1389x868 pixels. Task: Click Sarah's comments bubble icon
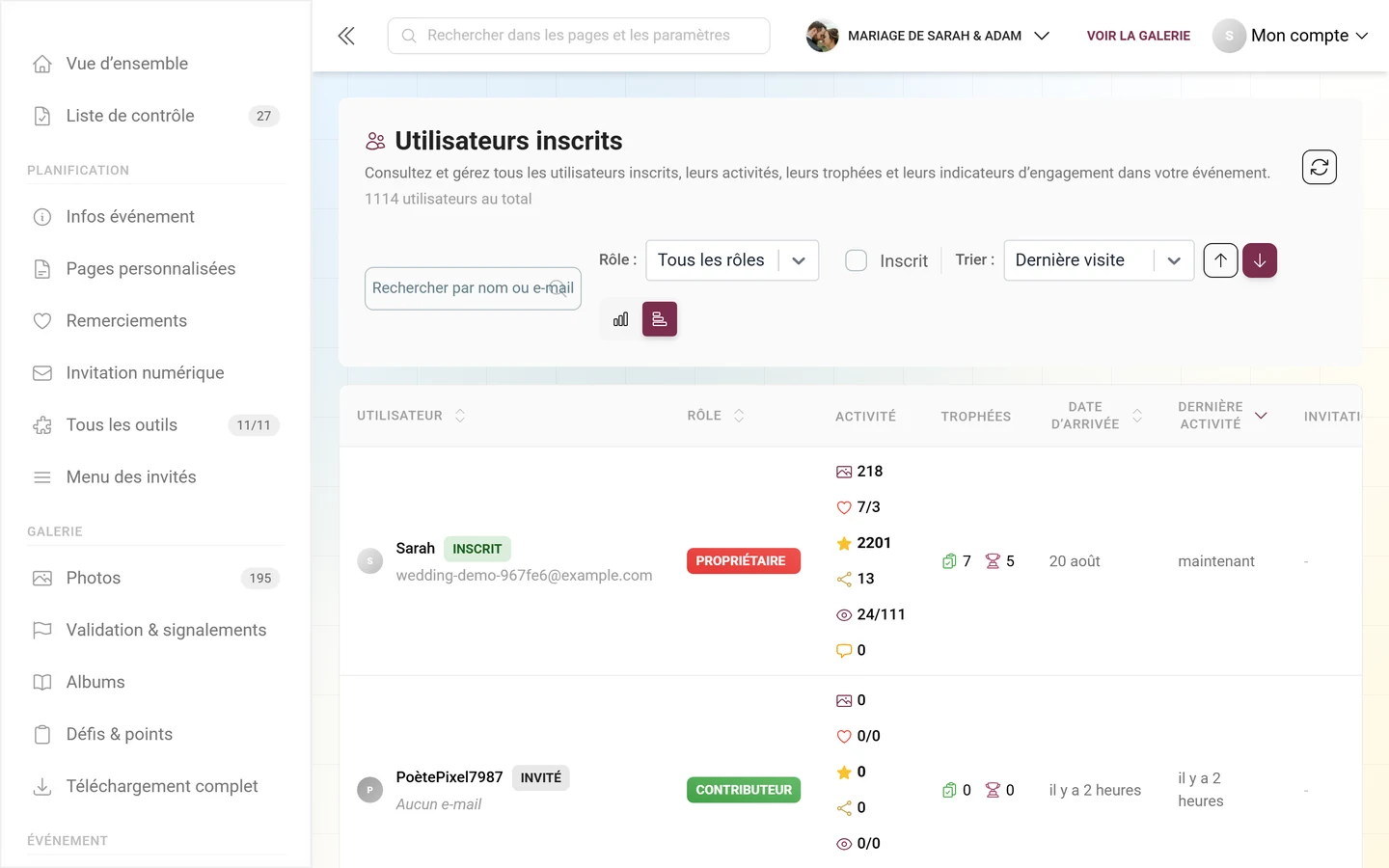pos(844,651)
